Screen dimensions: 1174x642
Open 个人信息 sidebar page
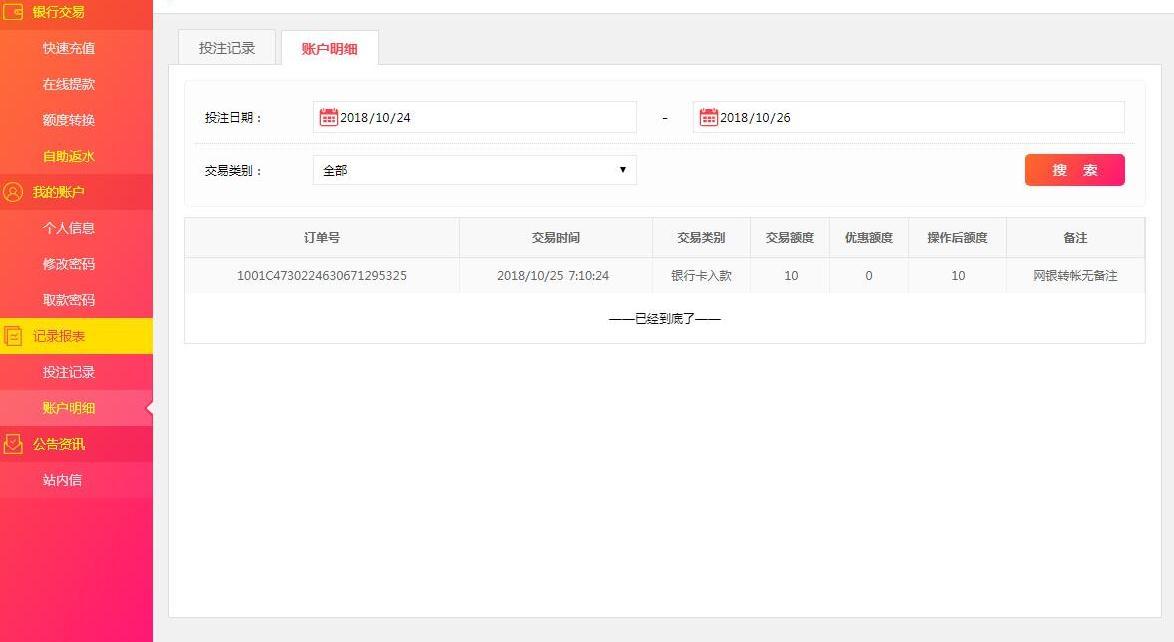point(69,228)
